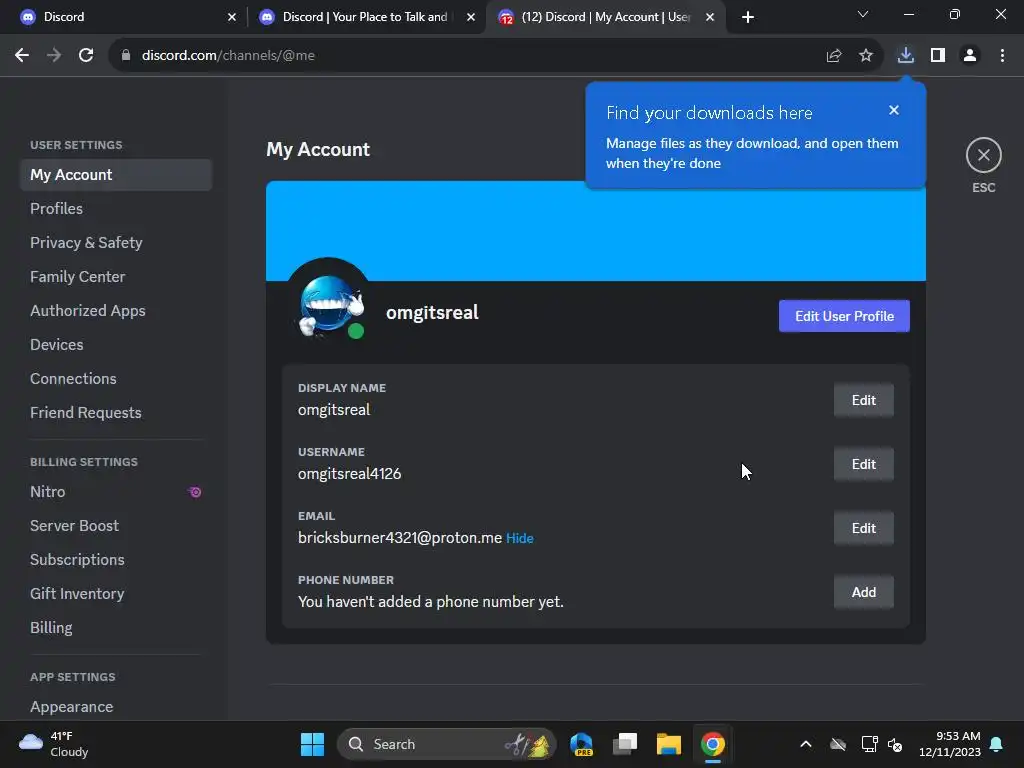Open Server Boost settings
1024x768 pixels.
pos(116,526)
